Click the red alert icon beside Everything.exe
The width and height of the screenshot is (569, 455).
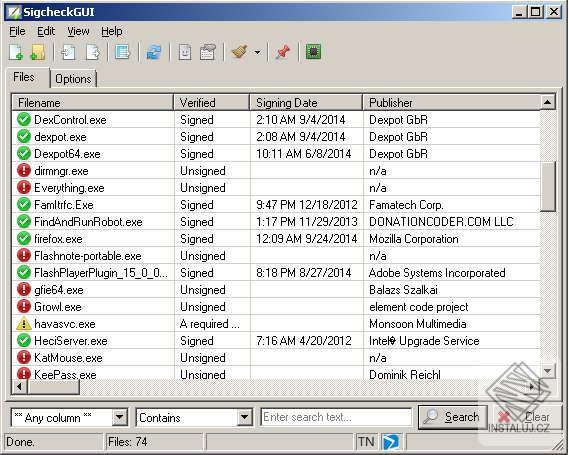[x=24, y=187]
